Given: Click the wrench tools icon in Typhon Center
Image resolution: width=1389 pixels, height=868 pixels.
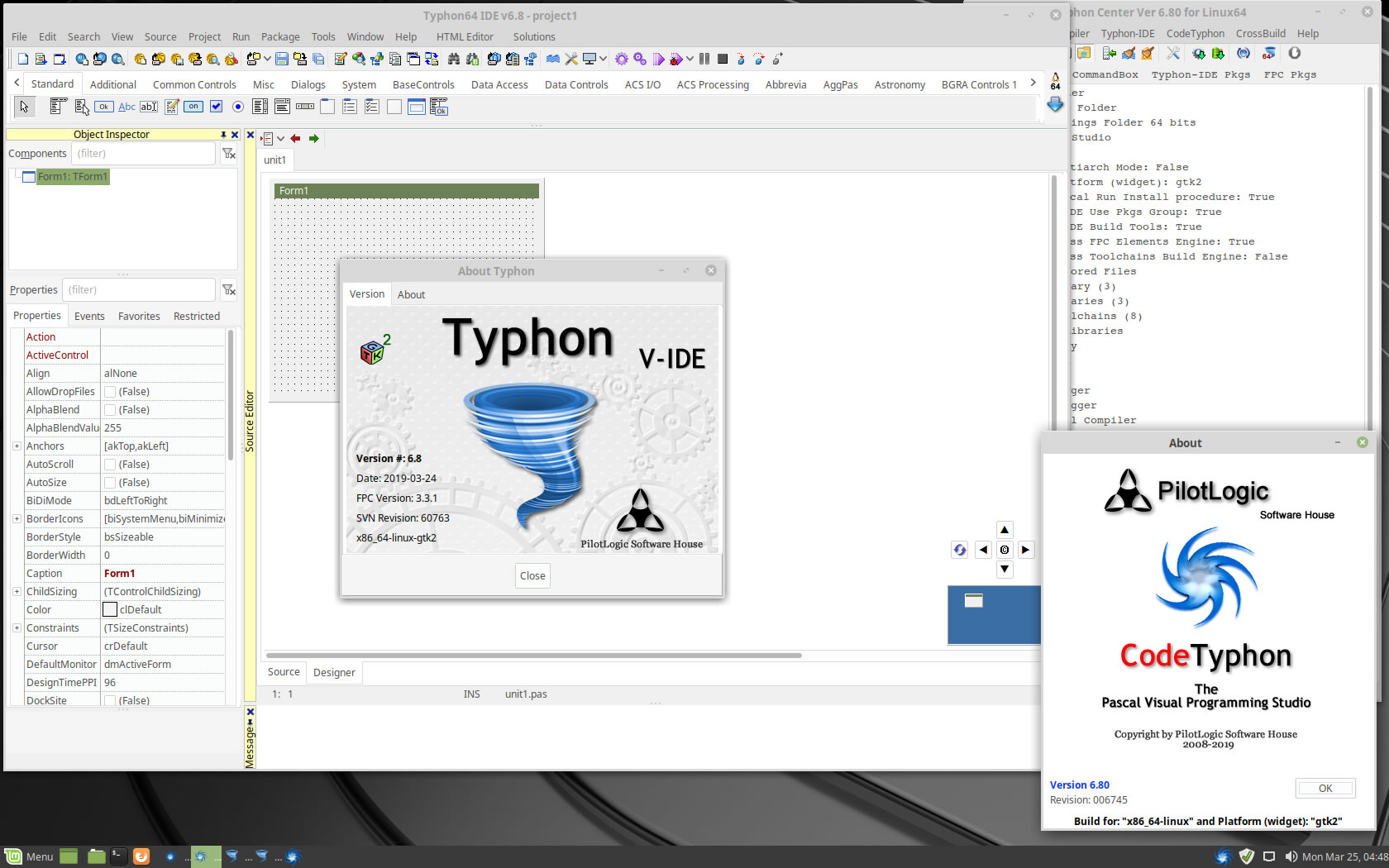Looking at the screenshot, I should pos(1173,53).
